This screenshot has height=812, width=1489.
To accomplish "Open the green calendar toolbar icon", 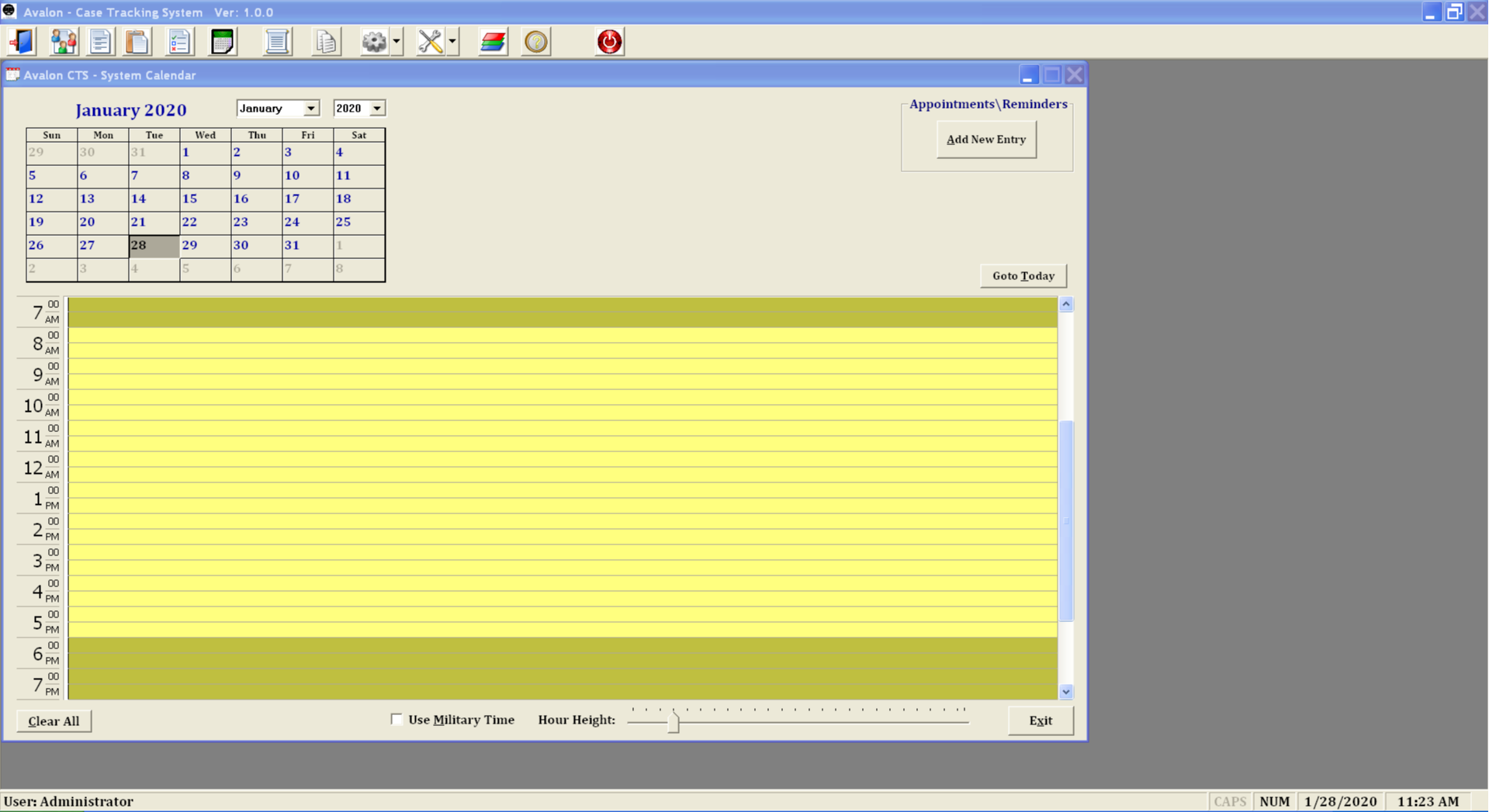I will coord(223,42).
